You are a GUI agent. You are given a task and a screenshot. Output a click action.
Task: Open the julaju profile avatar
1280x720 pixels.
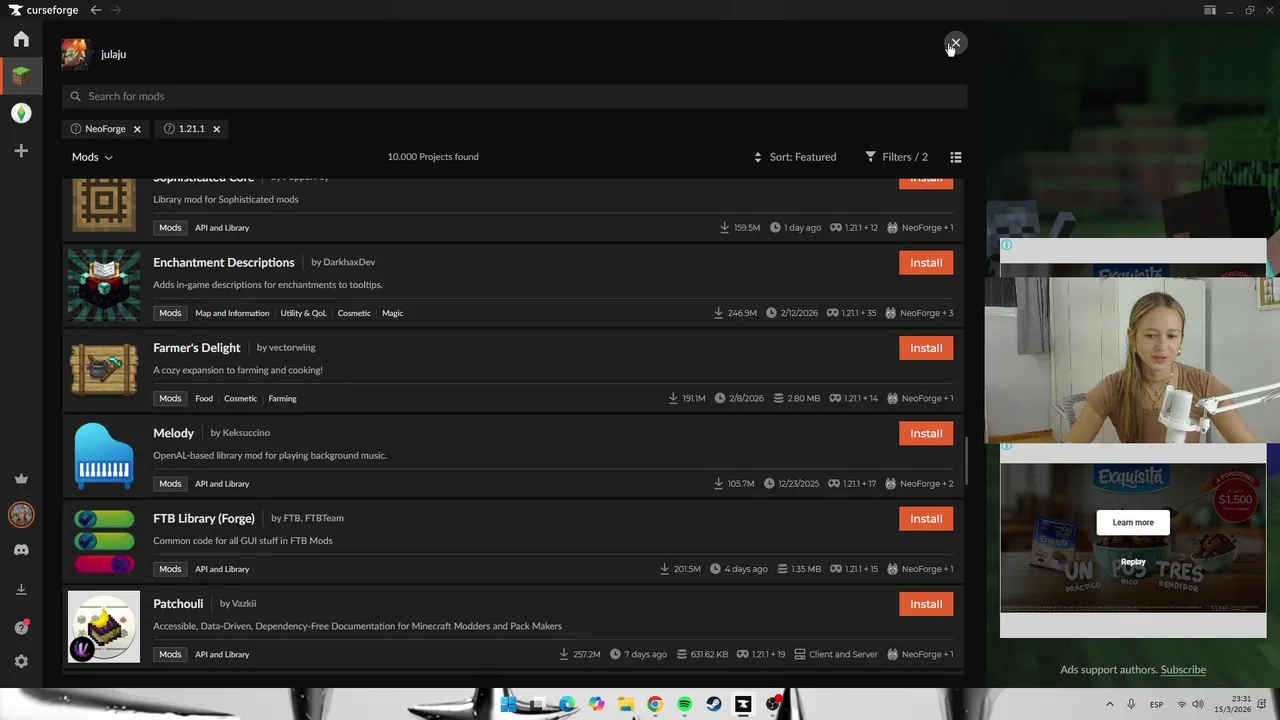coord(75,54)
